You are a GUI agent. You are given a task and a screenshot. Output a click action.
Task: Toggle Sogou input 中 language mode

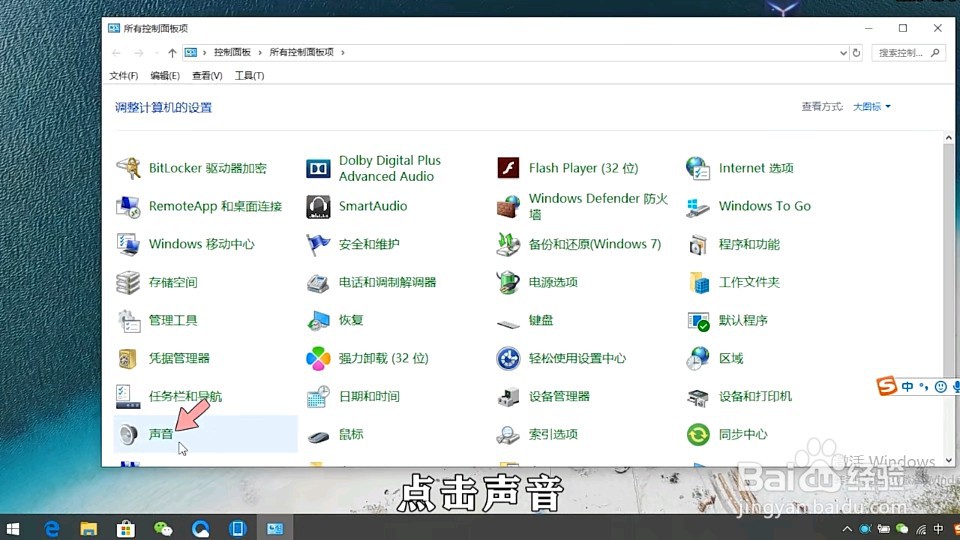pos(908,386)
